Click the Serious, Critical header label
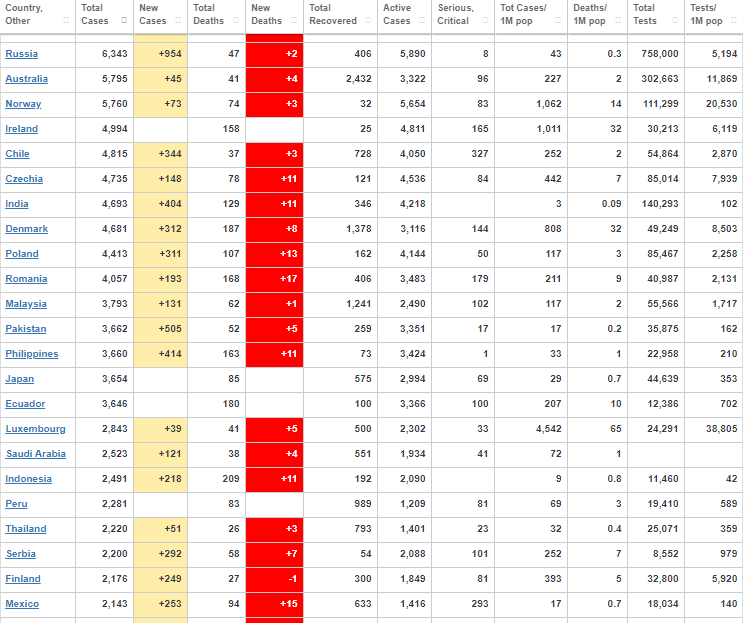744x623 pixels. pos(456,14)
